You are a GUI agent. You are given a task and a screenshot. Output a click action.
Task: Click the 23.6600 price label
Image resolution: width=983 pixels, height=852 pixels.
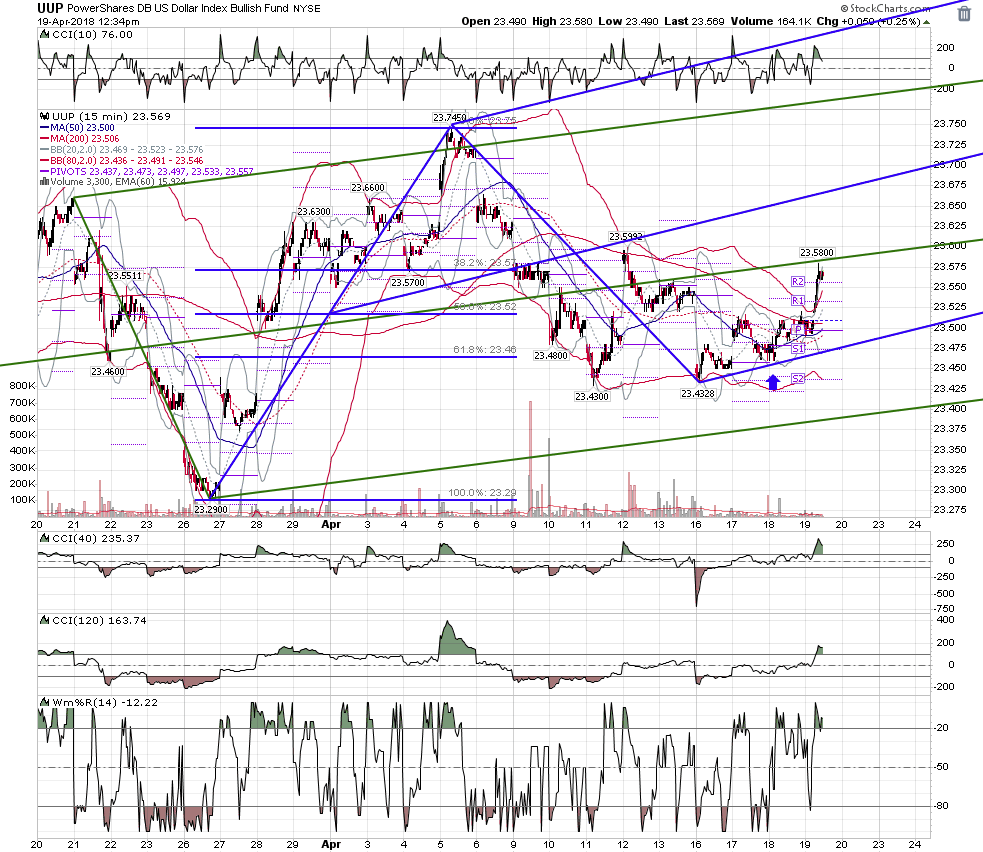pos(368,187)
